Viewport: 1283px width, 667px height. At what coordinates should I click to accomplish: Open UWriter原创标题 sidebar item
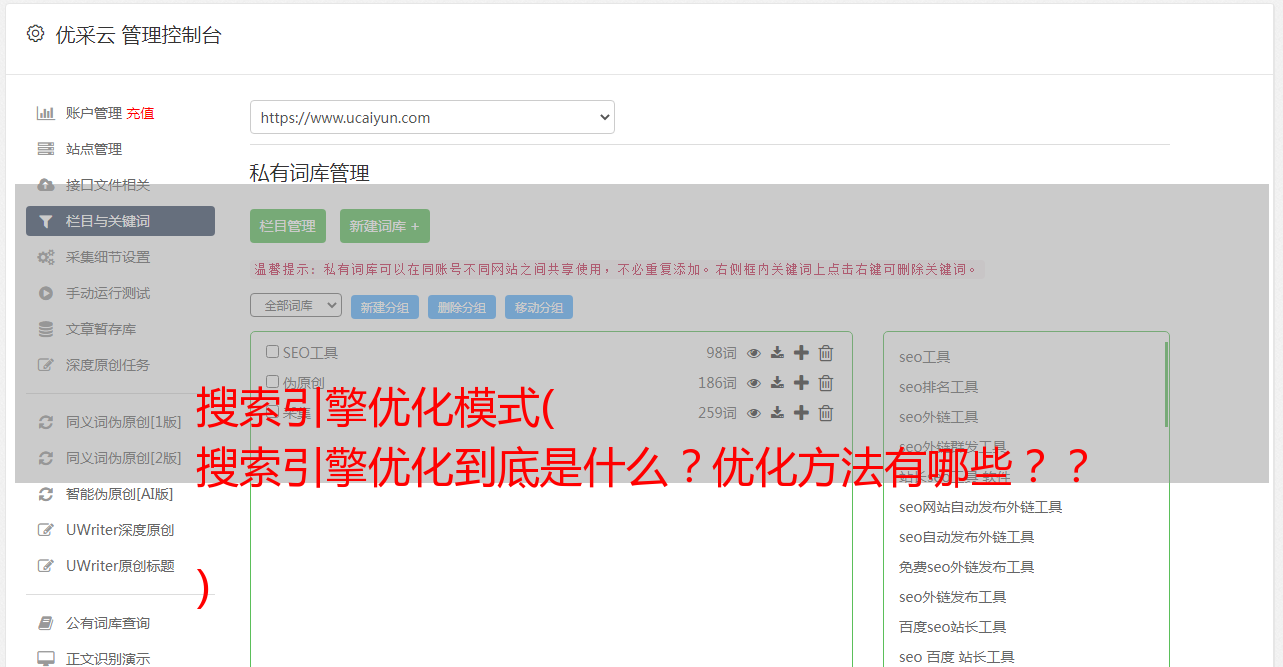(x=120, y=566)
